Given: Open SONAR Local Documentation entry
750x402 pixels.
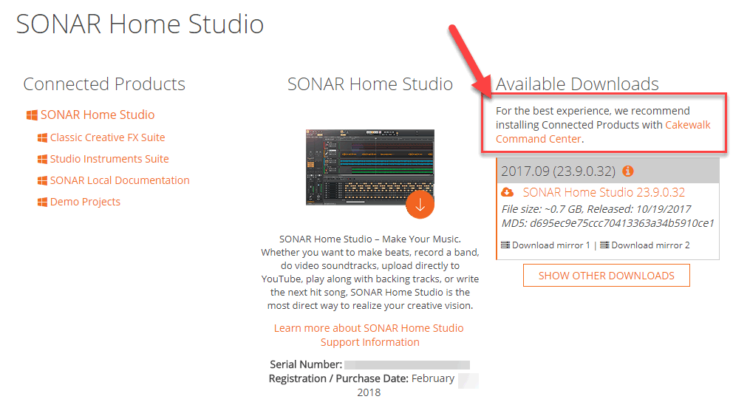Looking at the screenshot, I should point(119,181).
